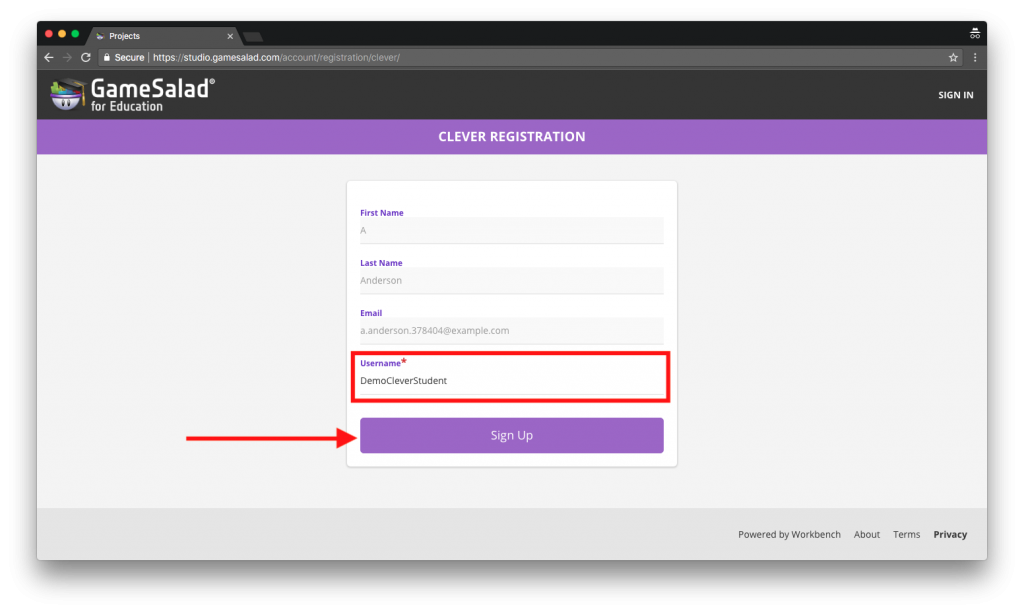1024x613 pixels.
Task: Click SIGN IN in header
Action: [955, 95]
